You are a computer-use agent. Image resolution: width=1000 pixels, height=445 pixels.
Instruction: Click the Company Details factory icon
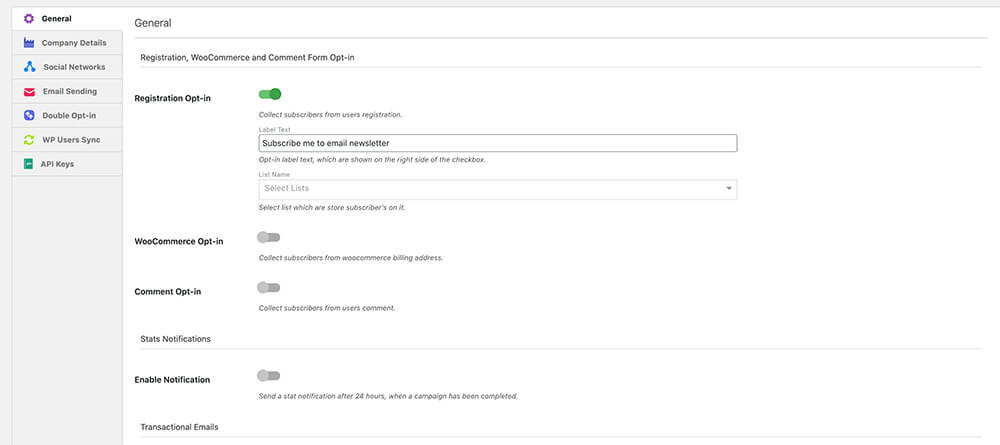(x=29, y=43)
